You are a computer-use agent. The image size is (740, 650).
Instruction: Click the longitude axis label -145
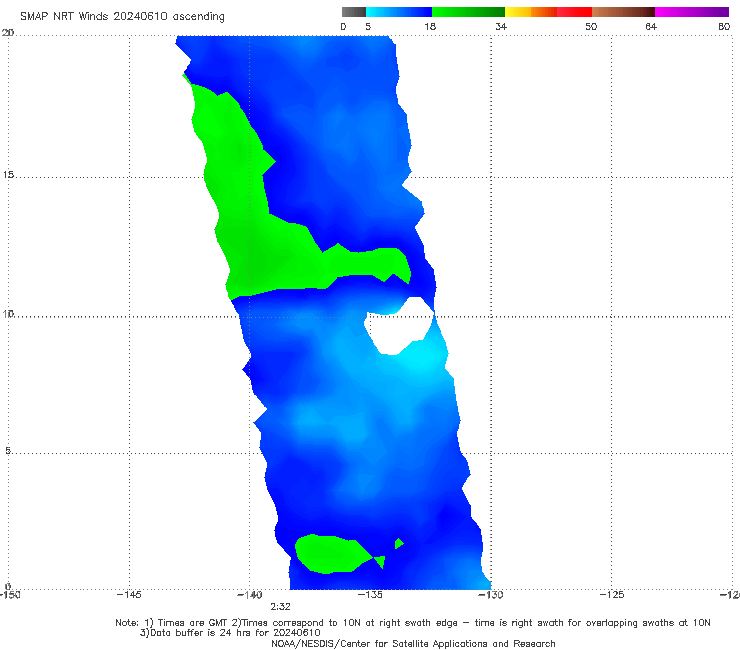pyautogui.click(x=129, y=595)
